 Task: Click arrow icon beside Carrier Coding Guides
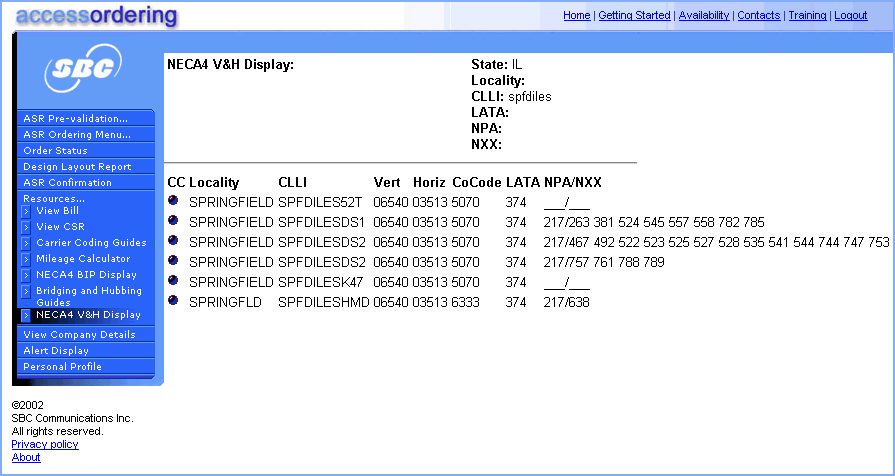click(x=26, y=243)
